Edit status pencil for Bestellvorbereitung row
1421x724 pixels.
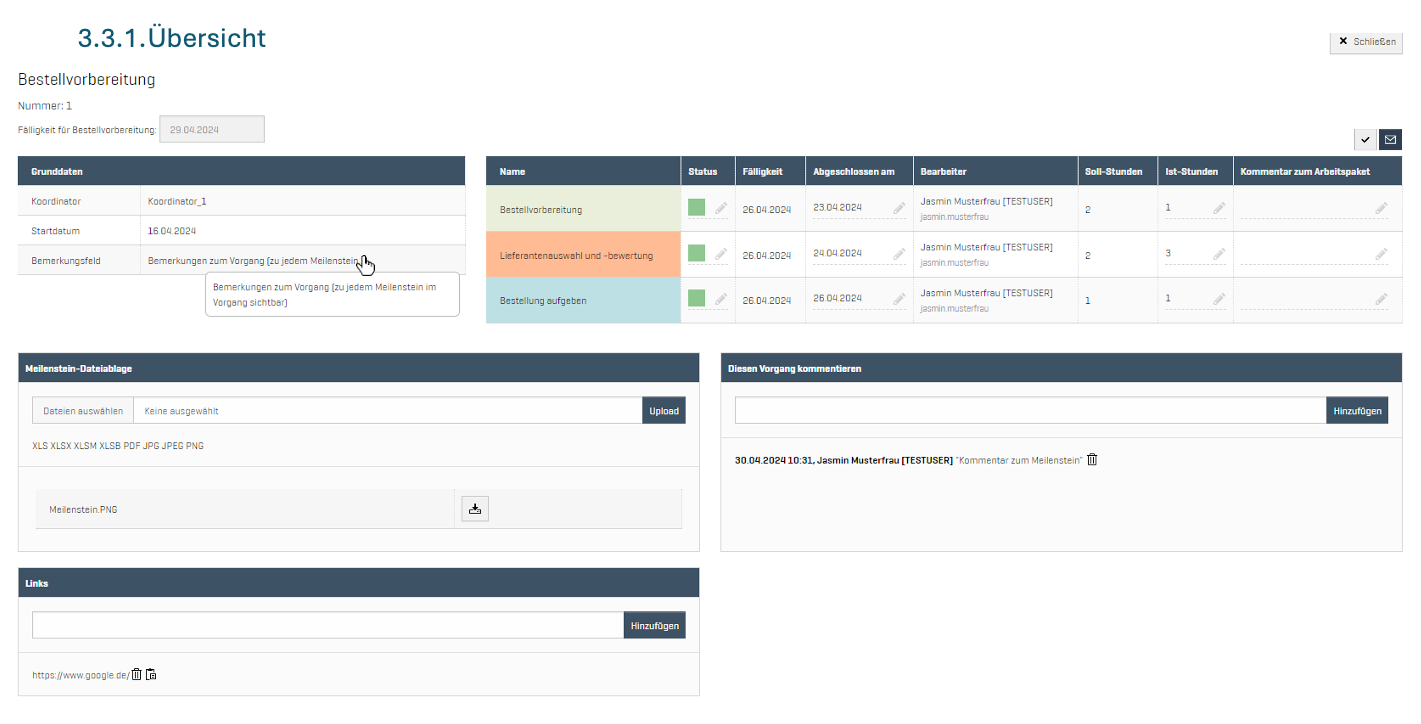pos(720,209)
